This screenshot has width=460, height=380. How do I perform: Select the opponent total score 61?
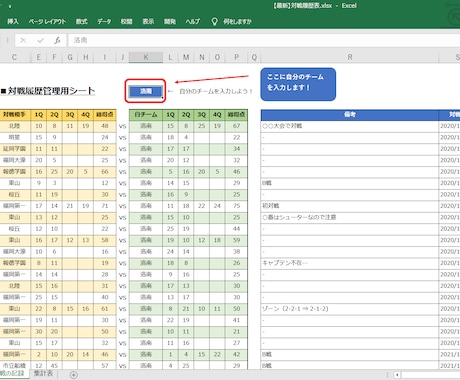tap(105, 309)
